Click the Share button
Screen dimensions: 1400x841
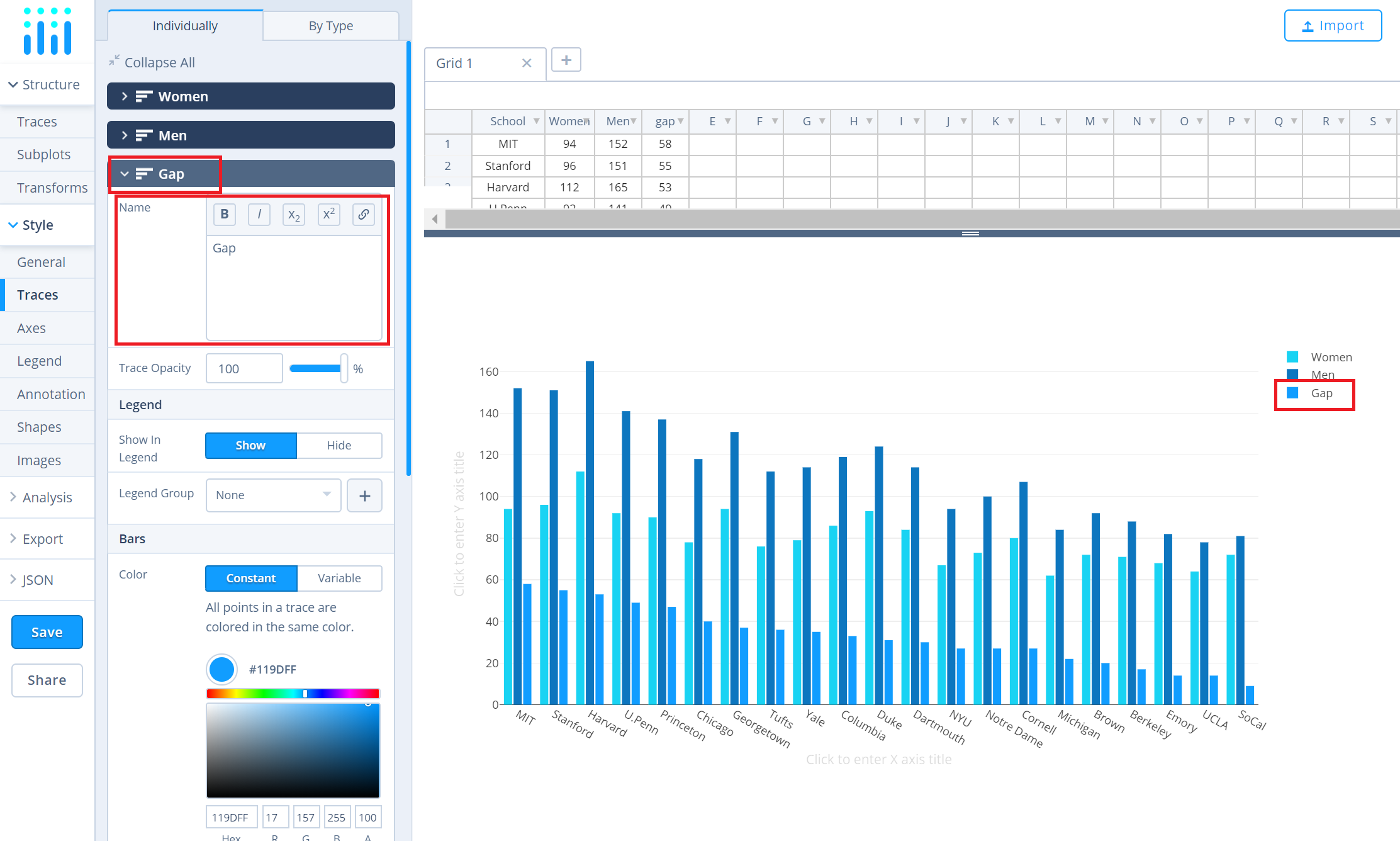(x=47, y=680)
